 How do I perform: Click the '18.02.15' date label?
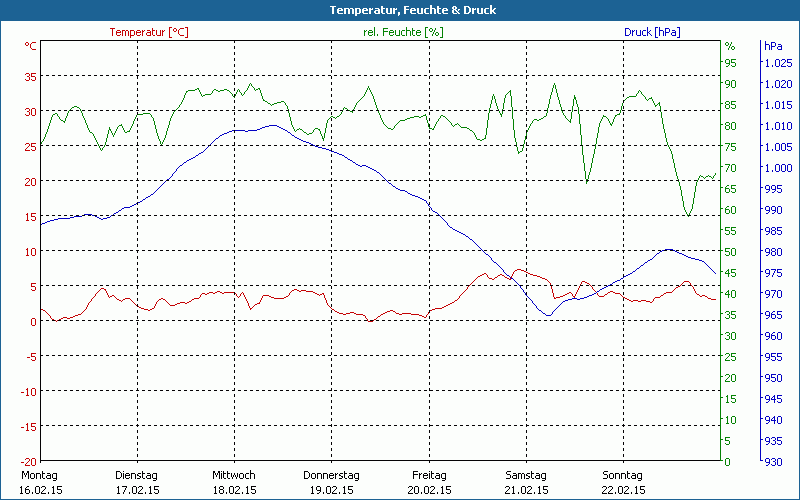235,490
